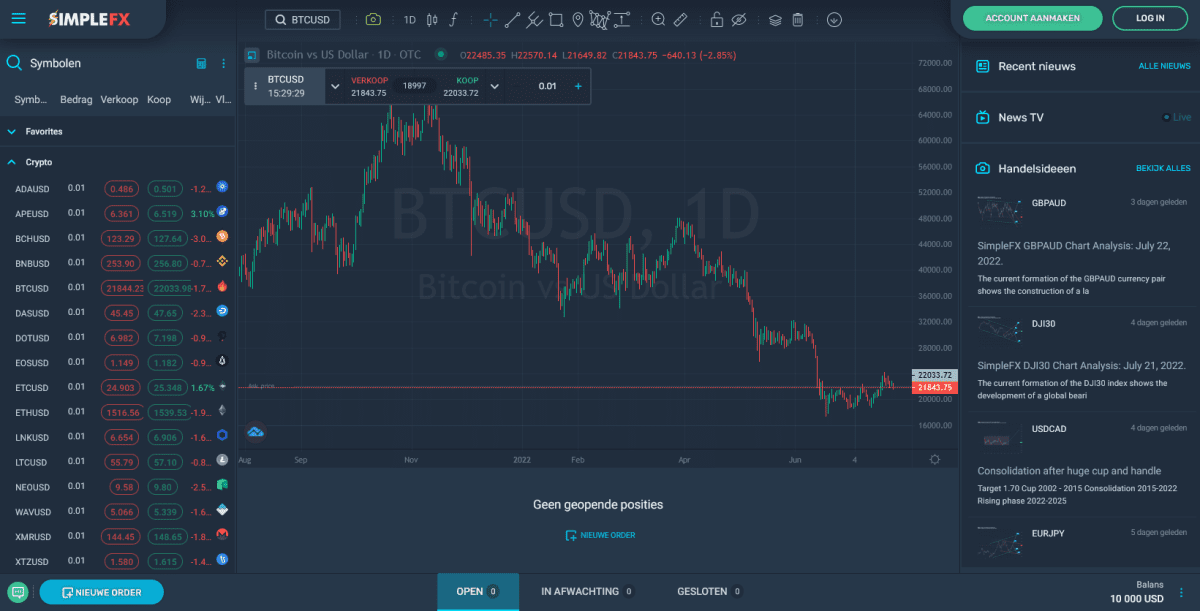Viewport: 1200px width, 611px height.
Task: Click the KOOP 22033.72 buy price
Action: coord(461,87)
